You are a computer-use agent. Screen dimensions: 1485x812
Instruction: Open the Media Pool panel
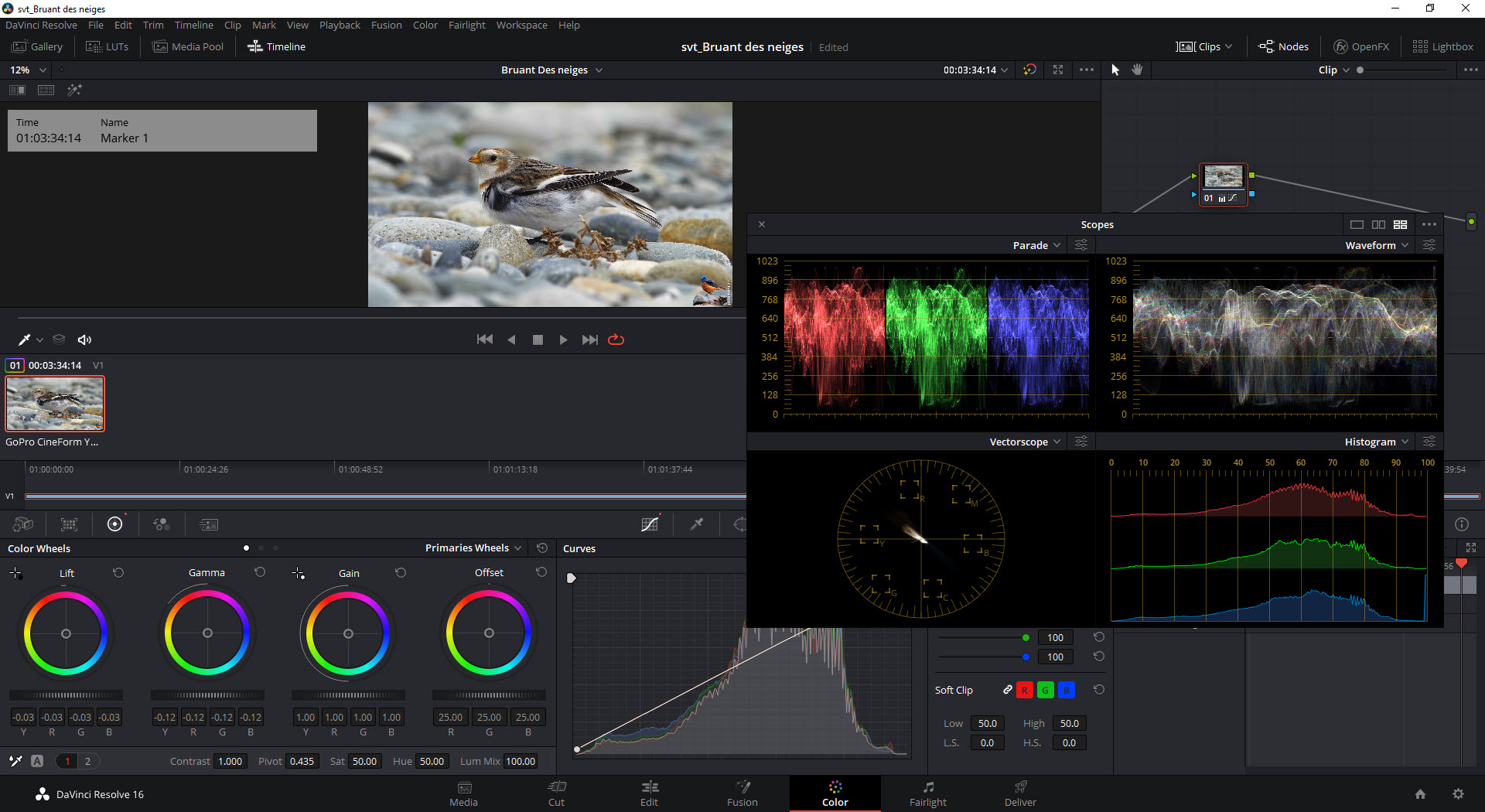tap(189, 46)
